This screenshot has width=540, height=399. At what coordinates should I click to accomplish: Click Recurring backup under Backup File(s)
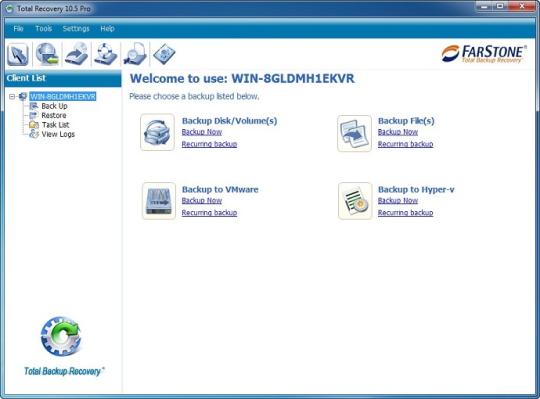pyautogui.click(x=405, y=144)
